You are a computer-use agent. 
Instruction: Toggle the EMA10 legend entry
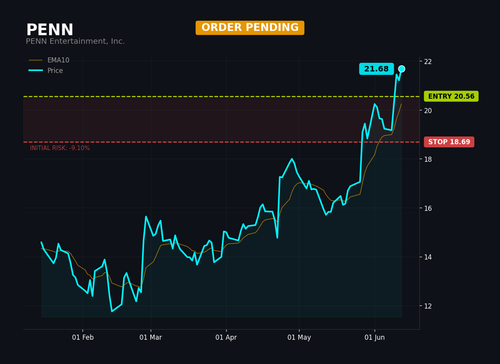coord(49,60)
